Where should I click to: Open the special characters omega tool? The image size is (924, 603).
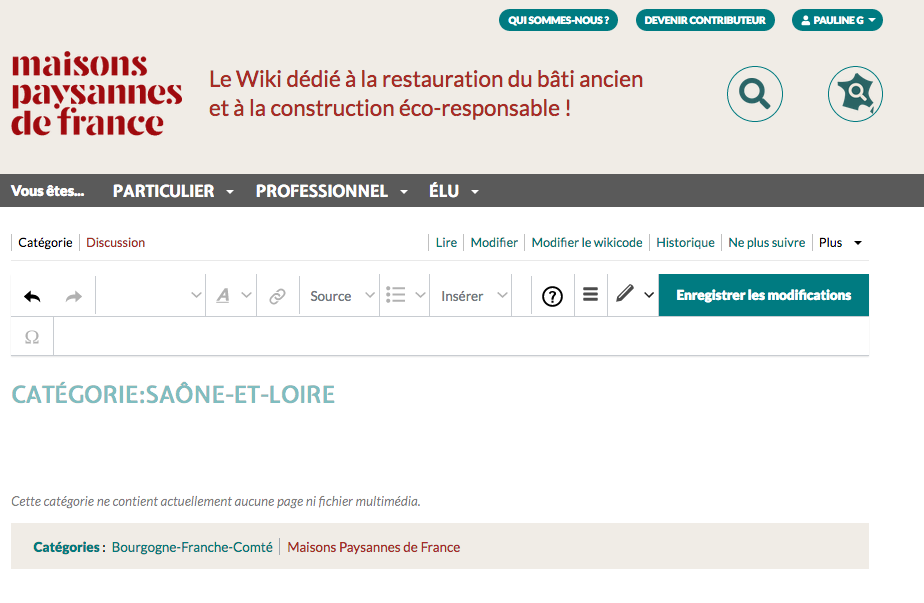tap(32, 338)
